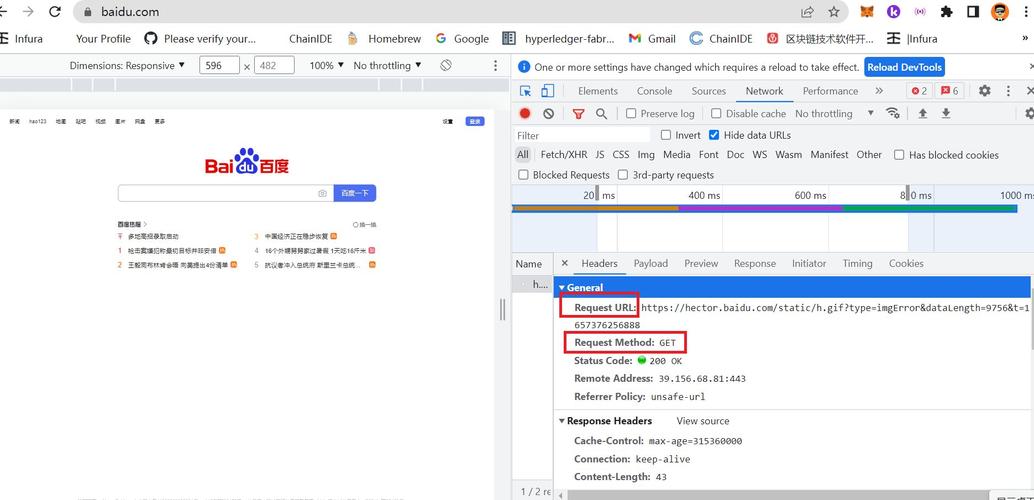
Task: Open the Homebrew bookmark
Action: [x=384, y=38]
